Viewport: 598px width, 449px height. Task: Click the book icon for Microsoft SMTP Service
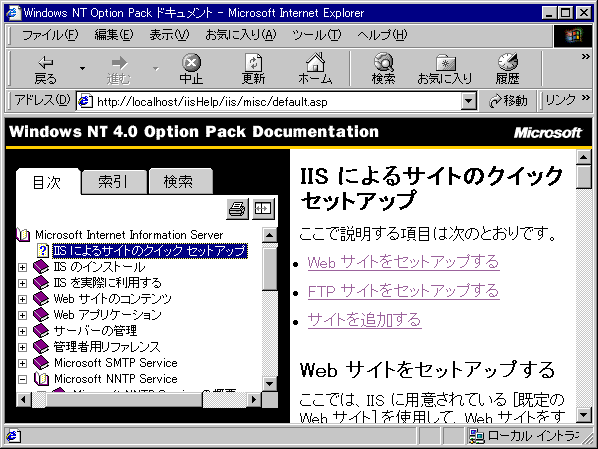[41, 363]
